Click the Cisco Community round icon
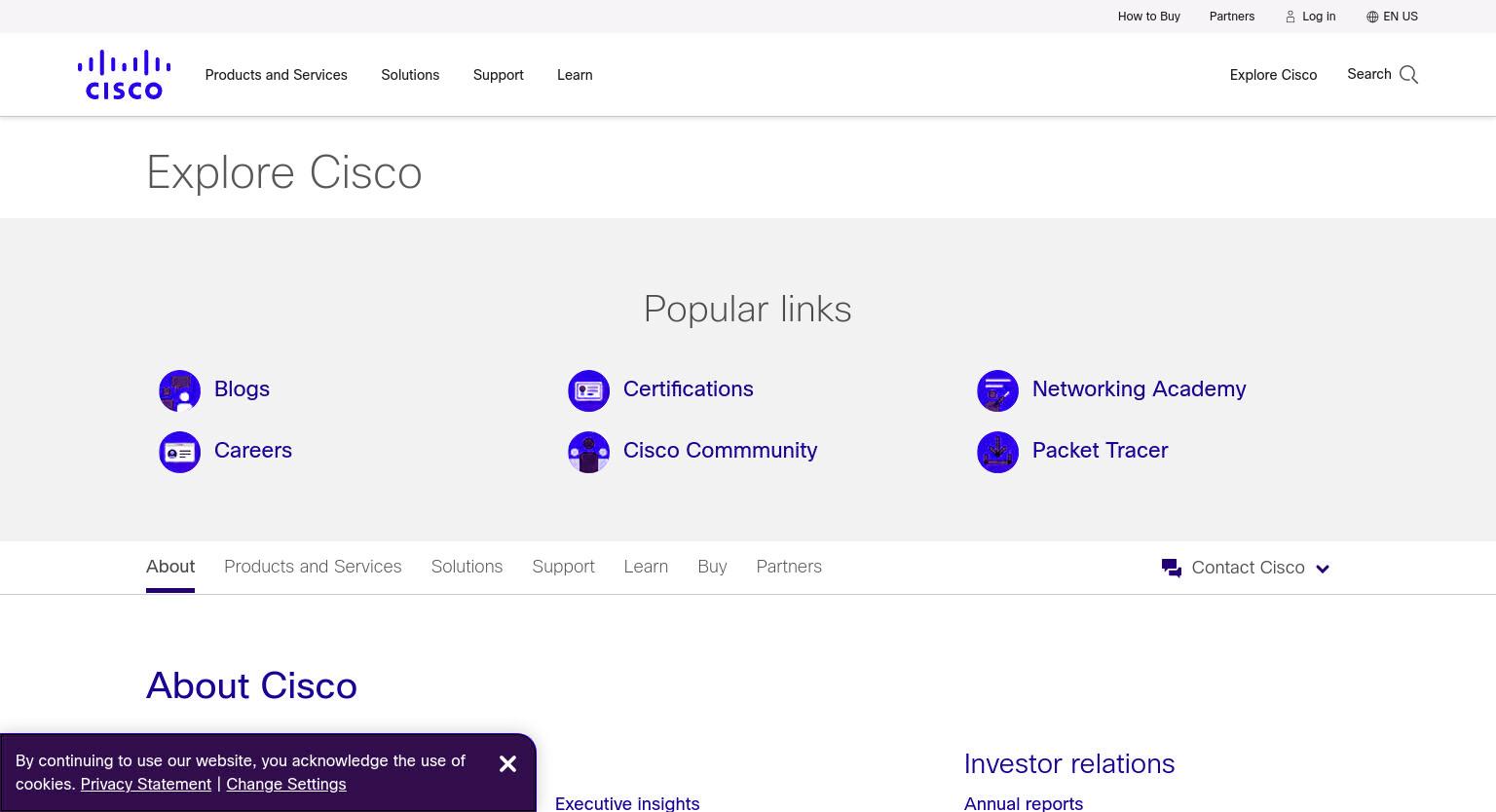The image size is (1496, 812). pyautogui.click(x=588, y=452)
